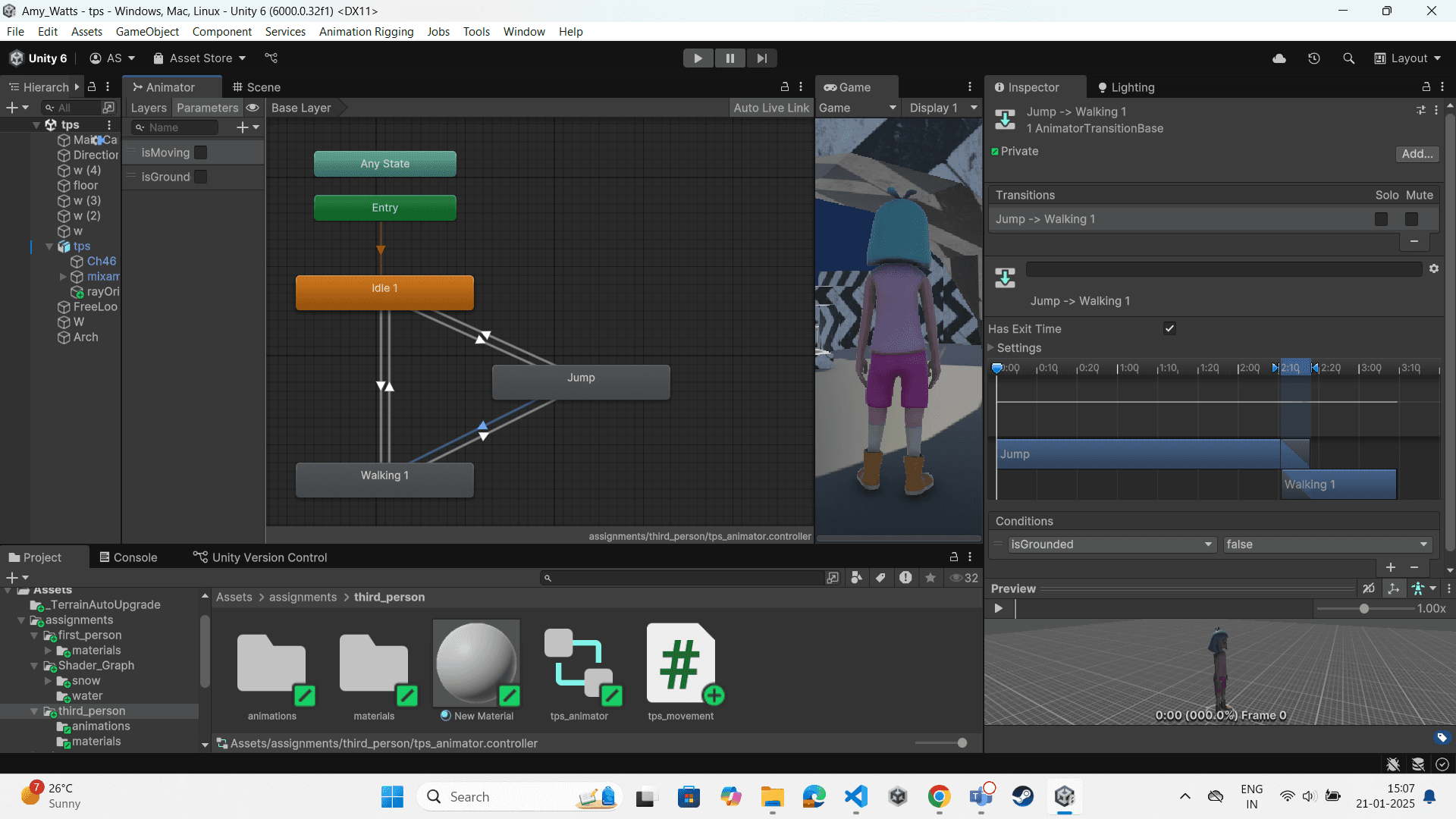Switch to the Console tab
Viewport: 1456px width, 819px height.
coord(127,557)
